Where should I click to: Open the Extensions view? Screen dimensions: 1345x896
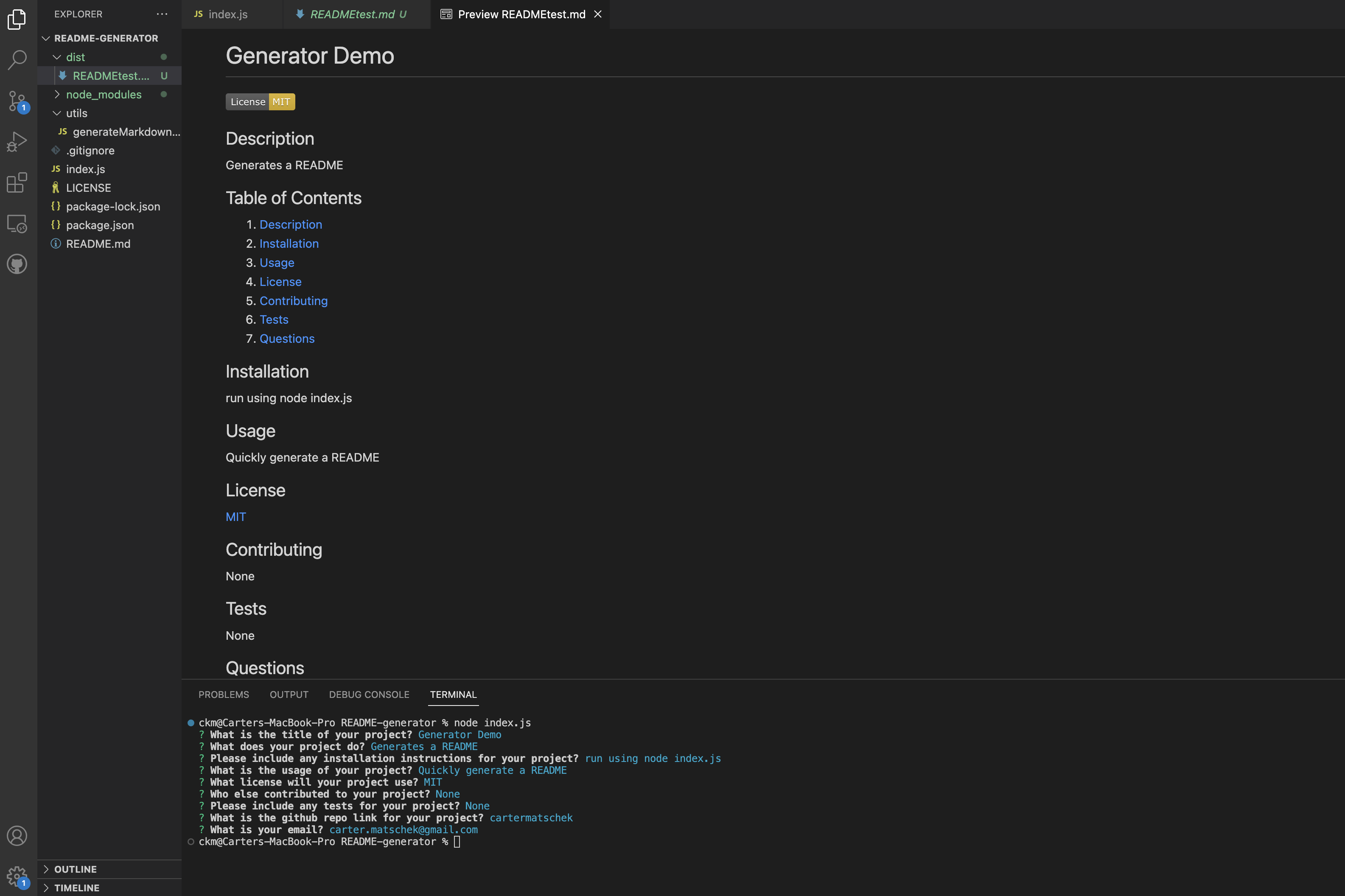[x=17, y=182]
